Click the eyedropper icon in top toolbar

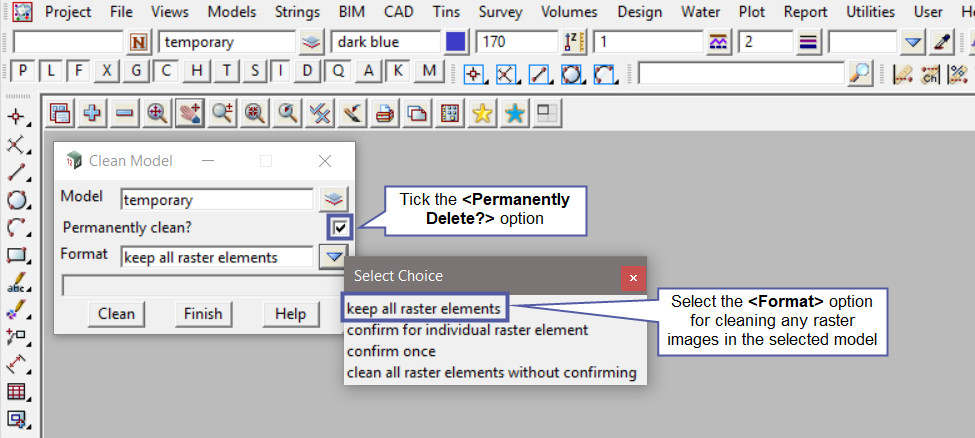941,43
